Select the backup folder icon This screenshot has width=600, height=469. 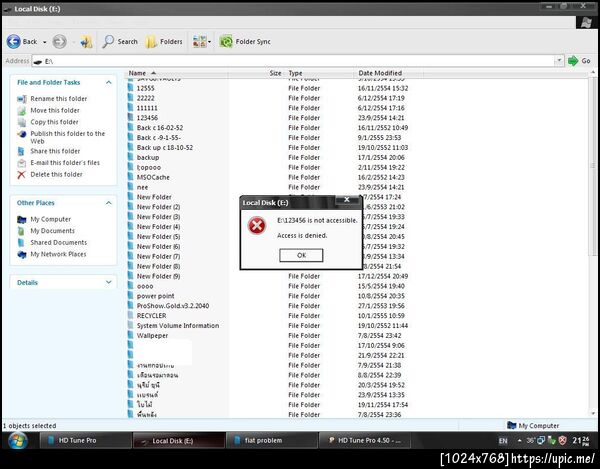click(x=130, y=157)
